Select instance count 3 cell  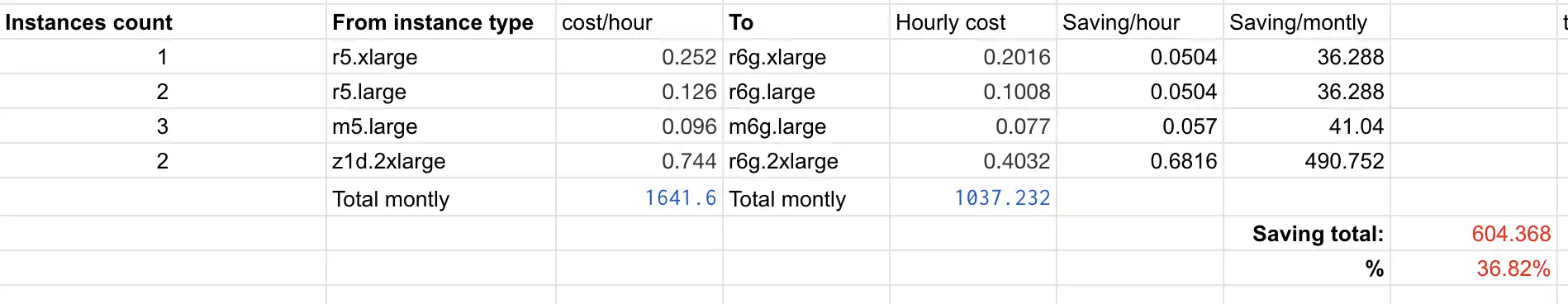click(163, 126)
